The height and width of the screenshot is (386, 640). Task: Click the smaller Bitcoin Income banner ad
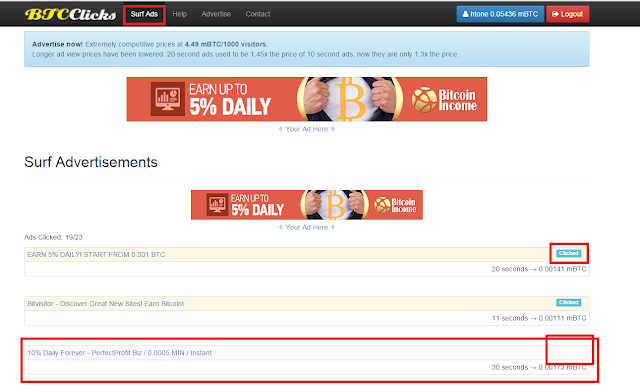pos(307,205)
